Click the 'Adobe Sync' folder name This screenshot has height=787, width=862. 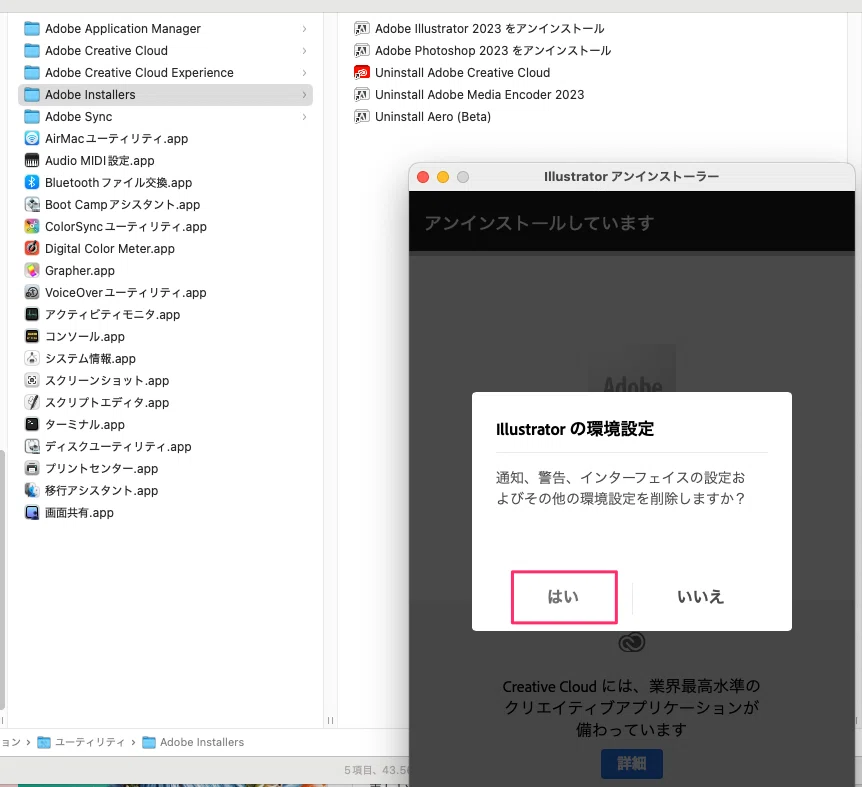coord(79,117)
